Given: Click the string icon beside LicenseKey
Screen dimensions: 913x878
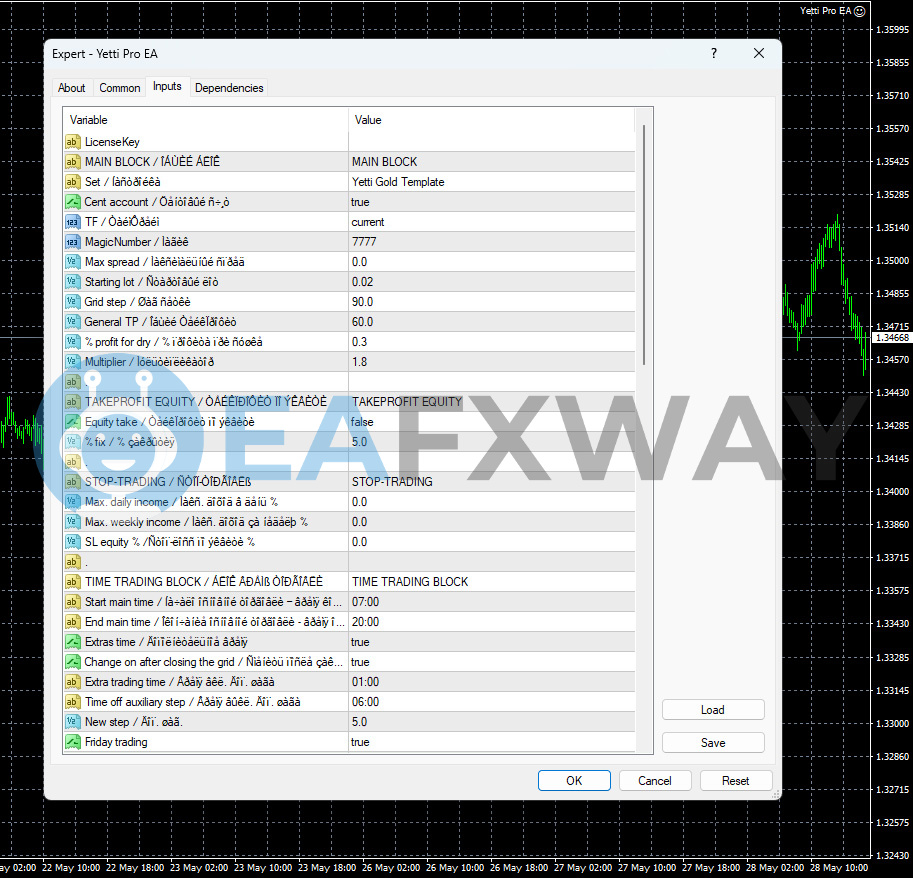Looking at the screenshot, I should click(72, 141).
